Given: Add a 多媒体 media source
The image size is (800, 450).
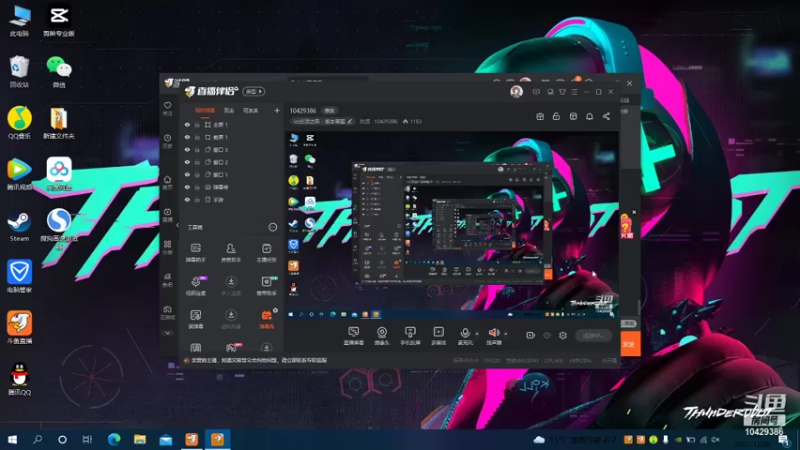Looking at the screenshot, I should [x=438, y=336].
